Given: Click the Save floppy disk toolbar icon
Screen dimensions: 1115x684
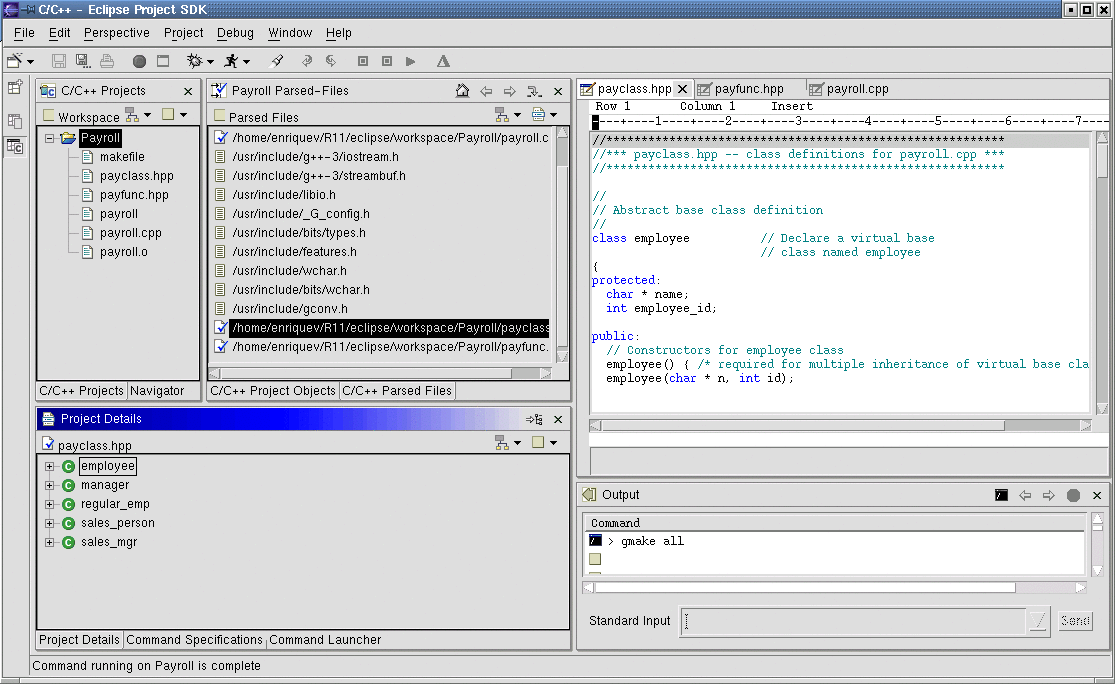Looking at the screenshot, I should [59, 61].
